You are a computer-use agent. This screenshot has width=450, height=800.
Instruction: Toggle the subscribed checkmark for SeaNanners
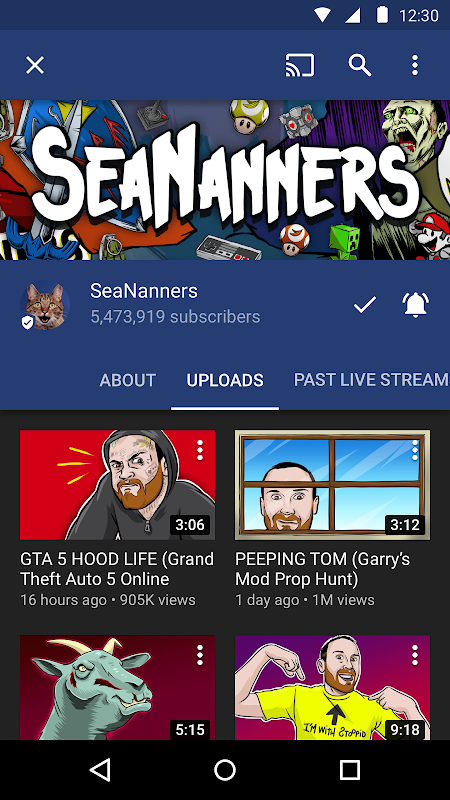point(365,305)
